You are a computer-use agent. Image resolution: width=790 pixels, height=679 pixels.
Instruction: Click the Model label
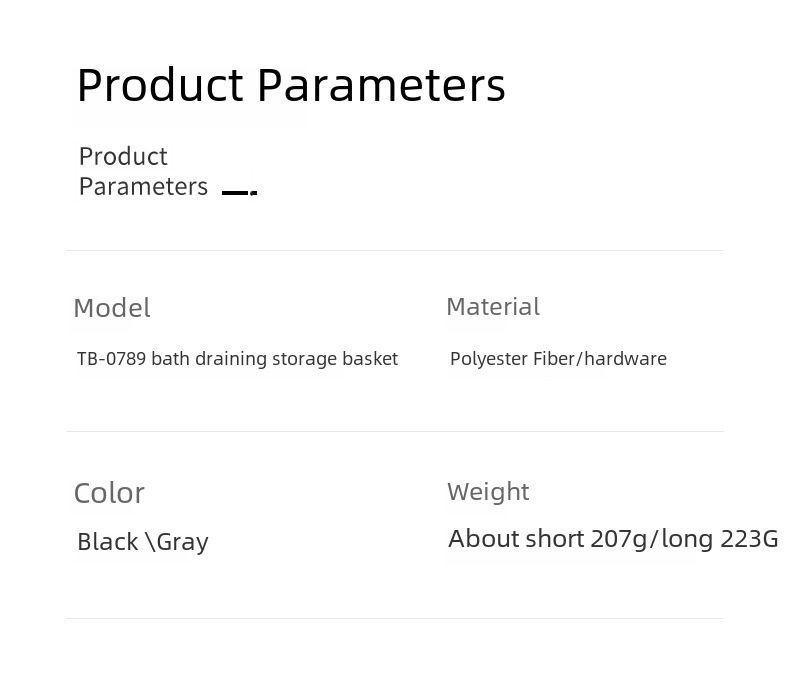[x=112, y=308]
